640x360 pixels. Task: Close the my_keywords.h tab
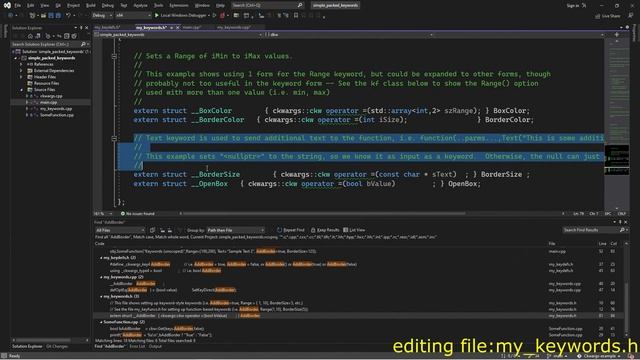(x=177, y=27)
